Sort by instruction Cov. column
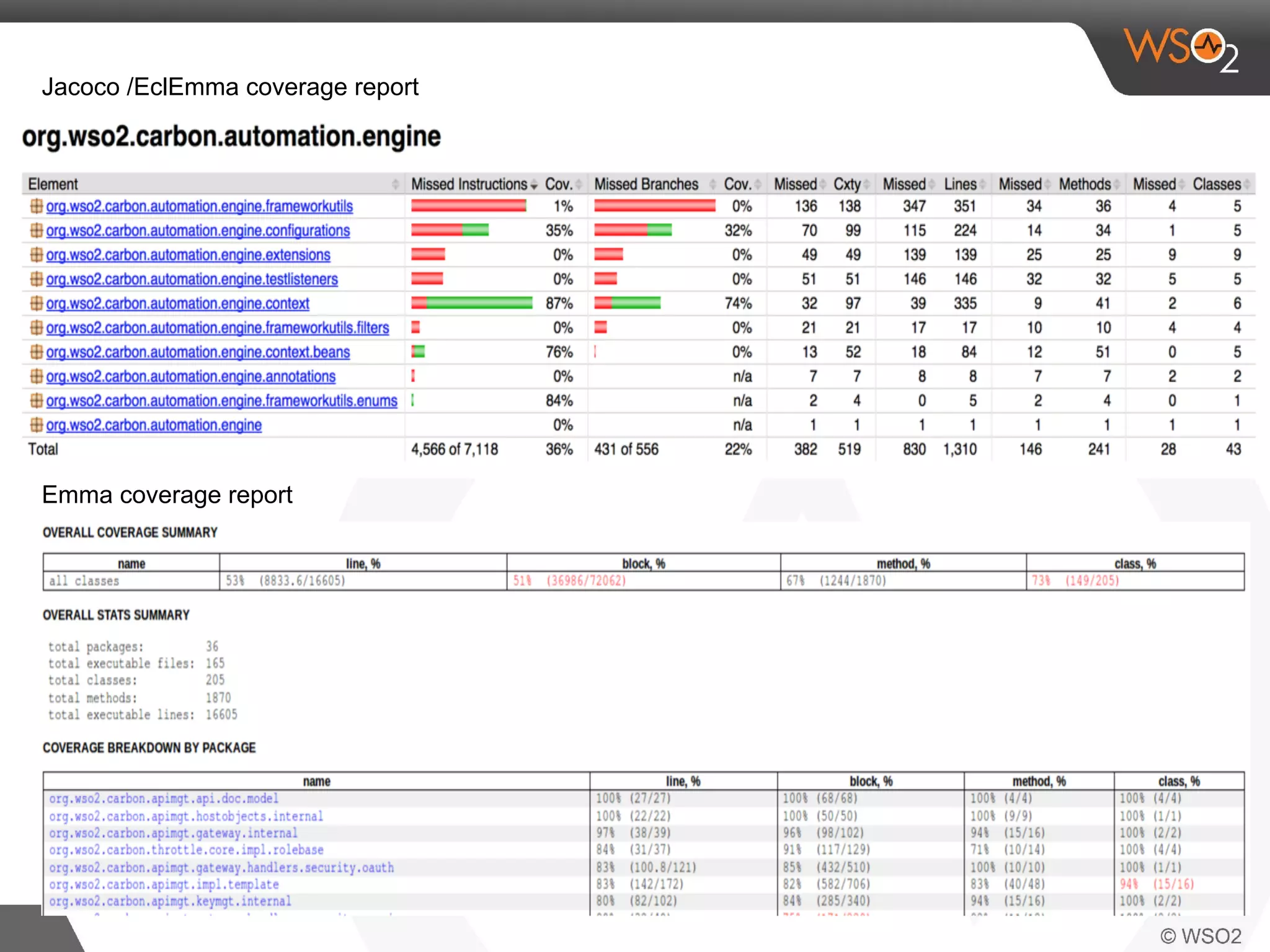Viewport: 1270px width, 952px height. click(x=562, y=184)
